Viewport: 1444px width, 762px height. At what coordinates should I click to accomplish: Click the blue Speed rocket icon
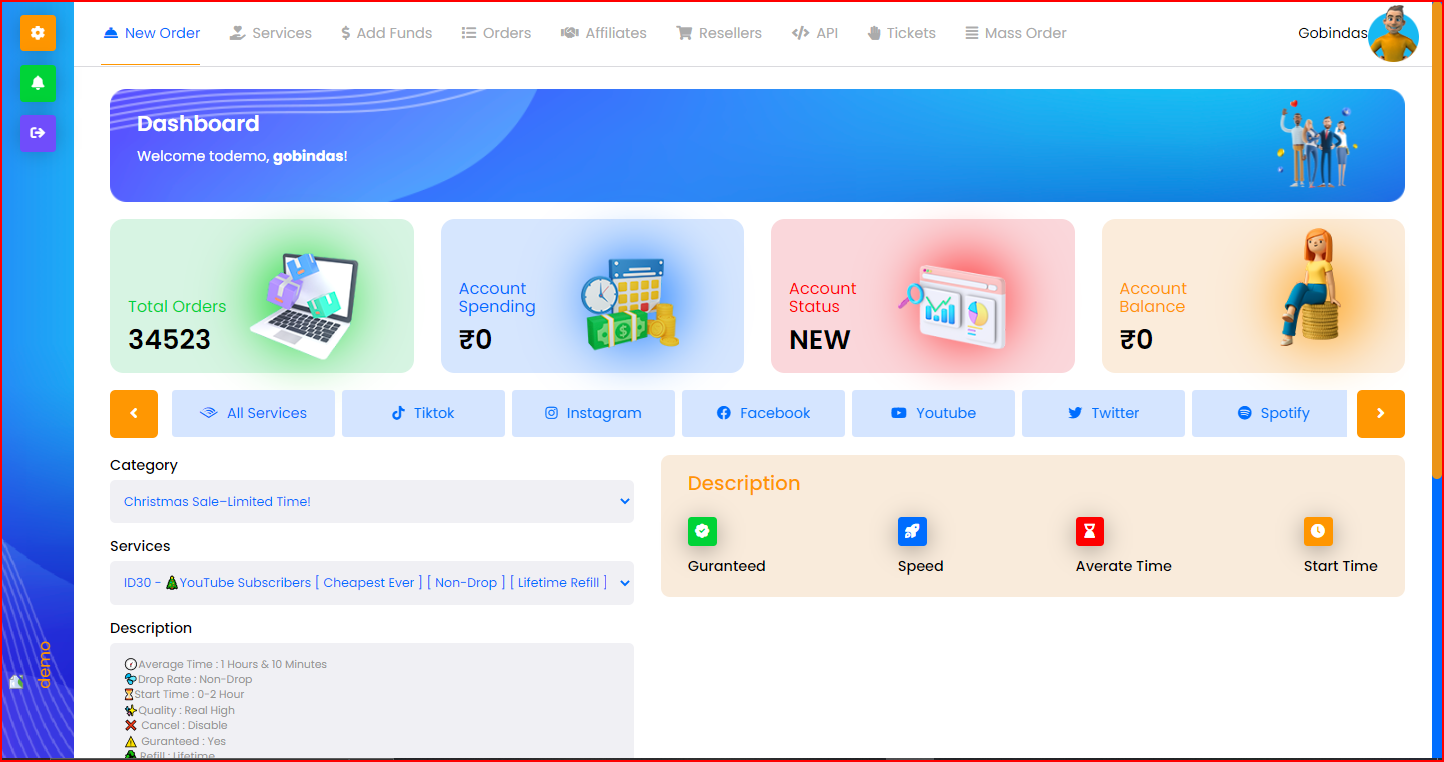click(x=912, y=531)
